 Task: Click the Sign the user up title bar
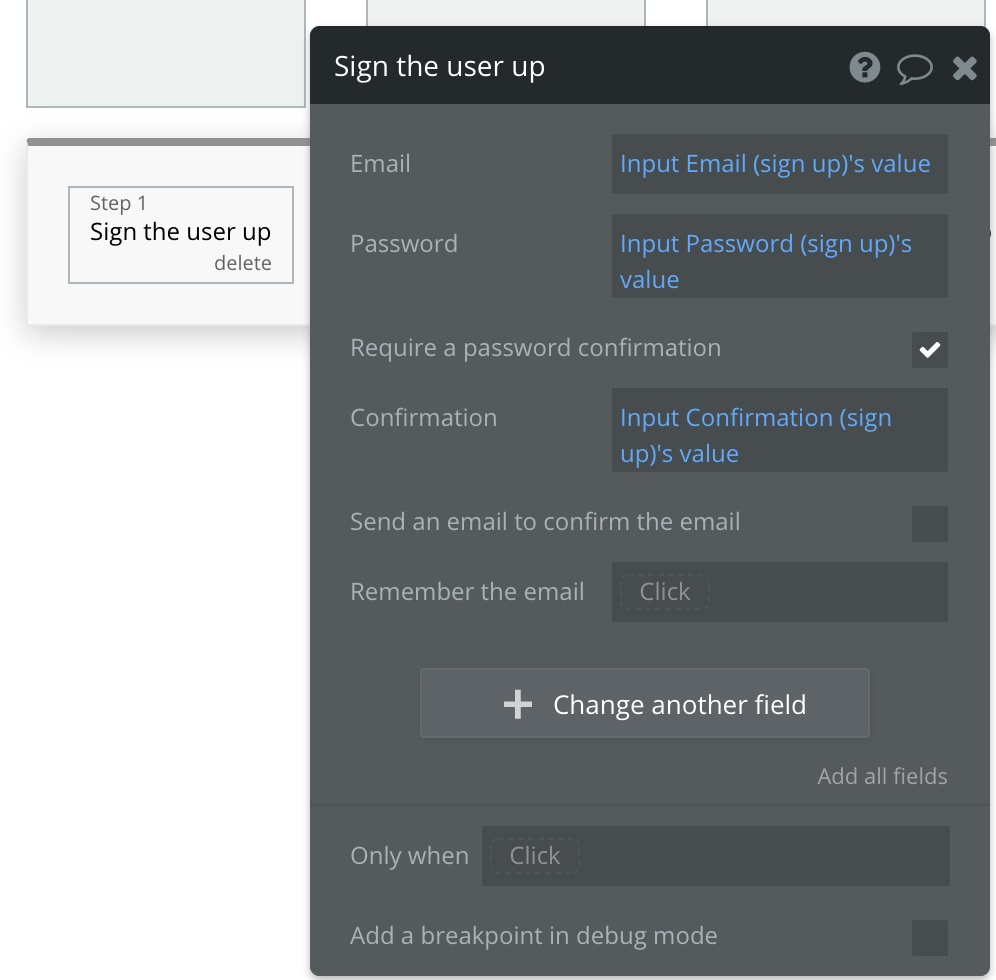tap(440, 66)
